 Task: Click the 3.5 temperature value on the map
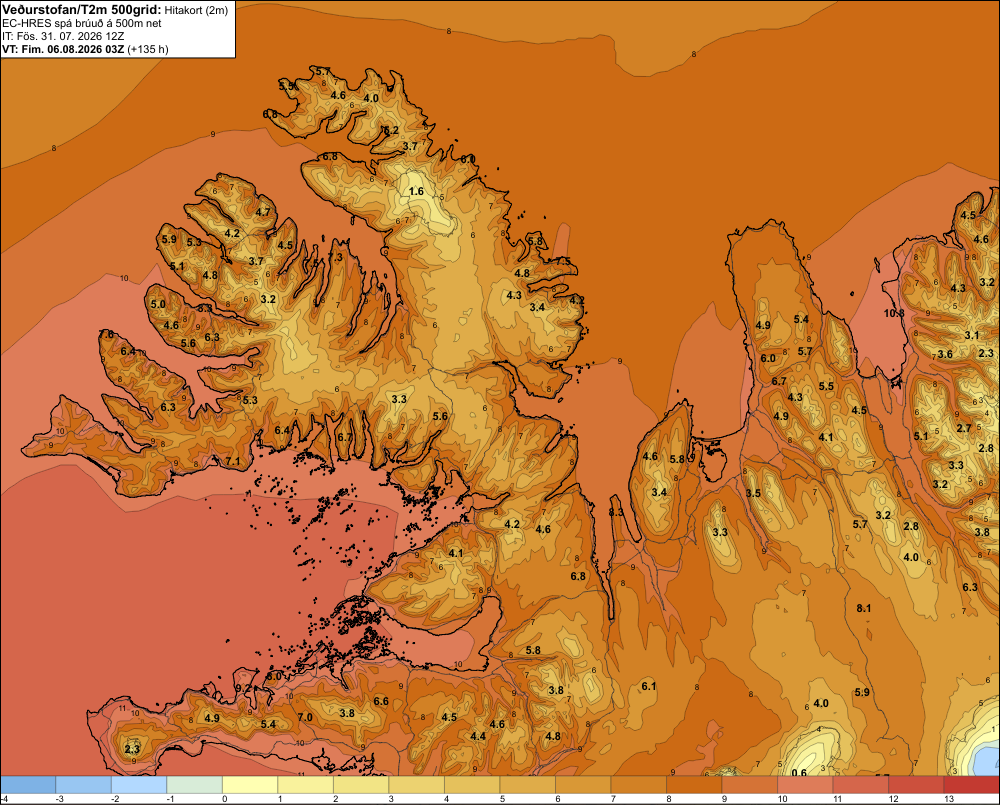753,493
